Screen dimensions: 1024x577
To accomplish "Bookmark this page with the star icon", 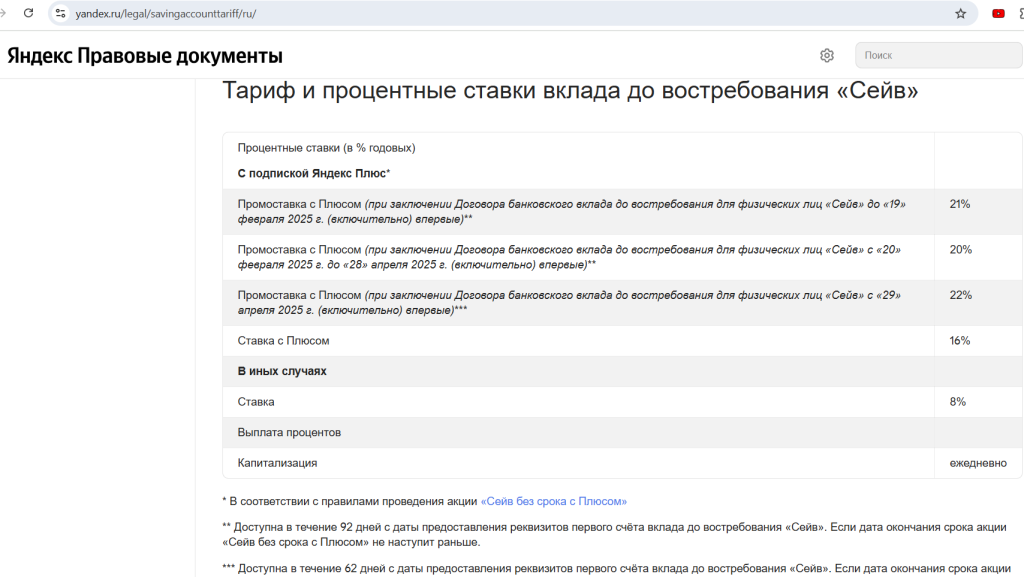I will click(x=960, y=14).
